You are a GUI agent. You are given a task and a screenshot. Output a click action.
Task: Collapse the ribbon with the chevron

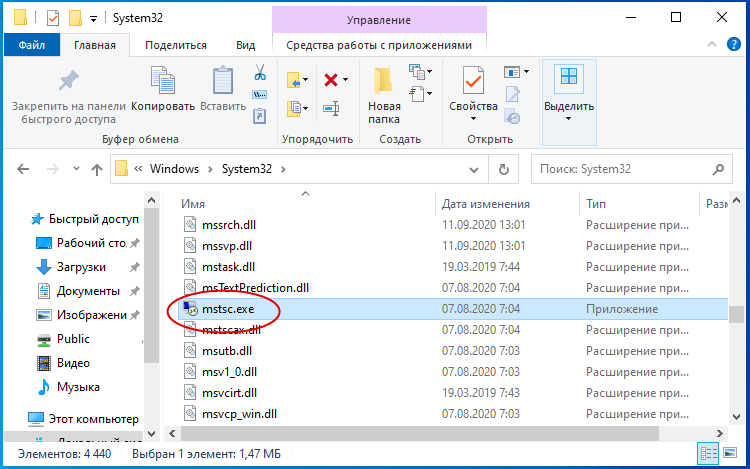712,44
